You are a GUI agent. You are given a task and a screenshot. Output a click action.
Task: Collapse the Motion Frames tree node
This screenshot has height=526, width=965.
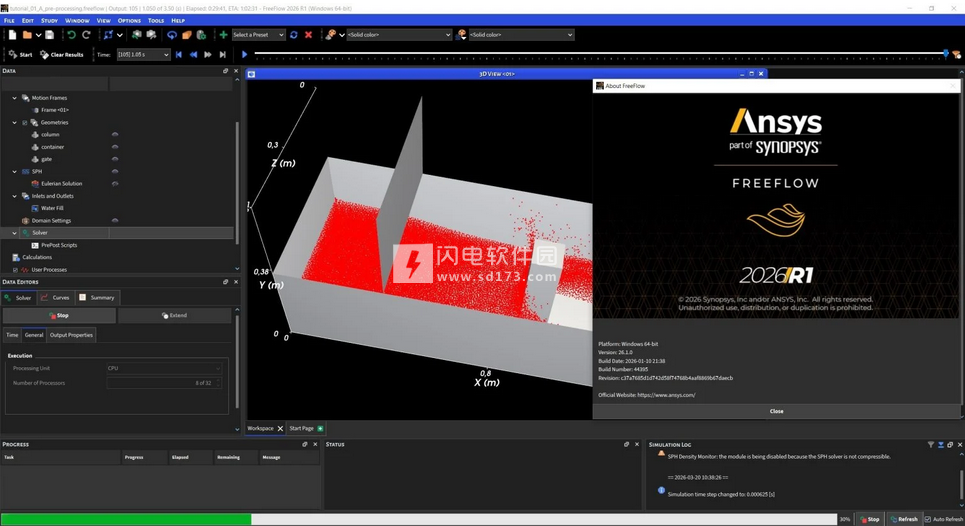tap(14, 98)
